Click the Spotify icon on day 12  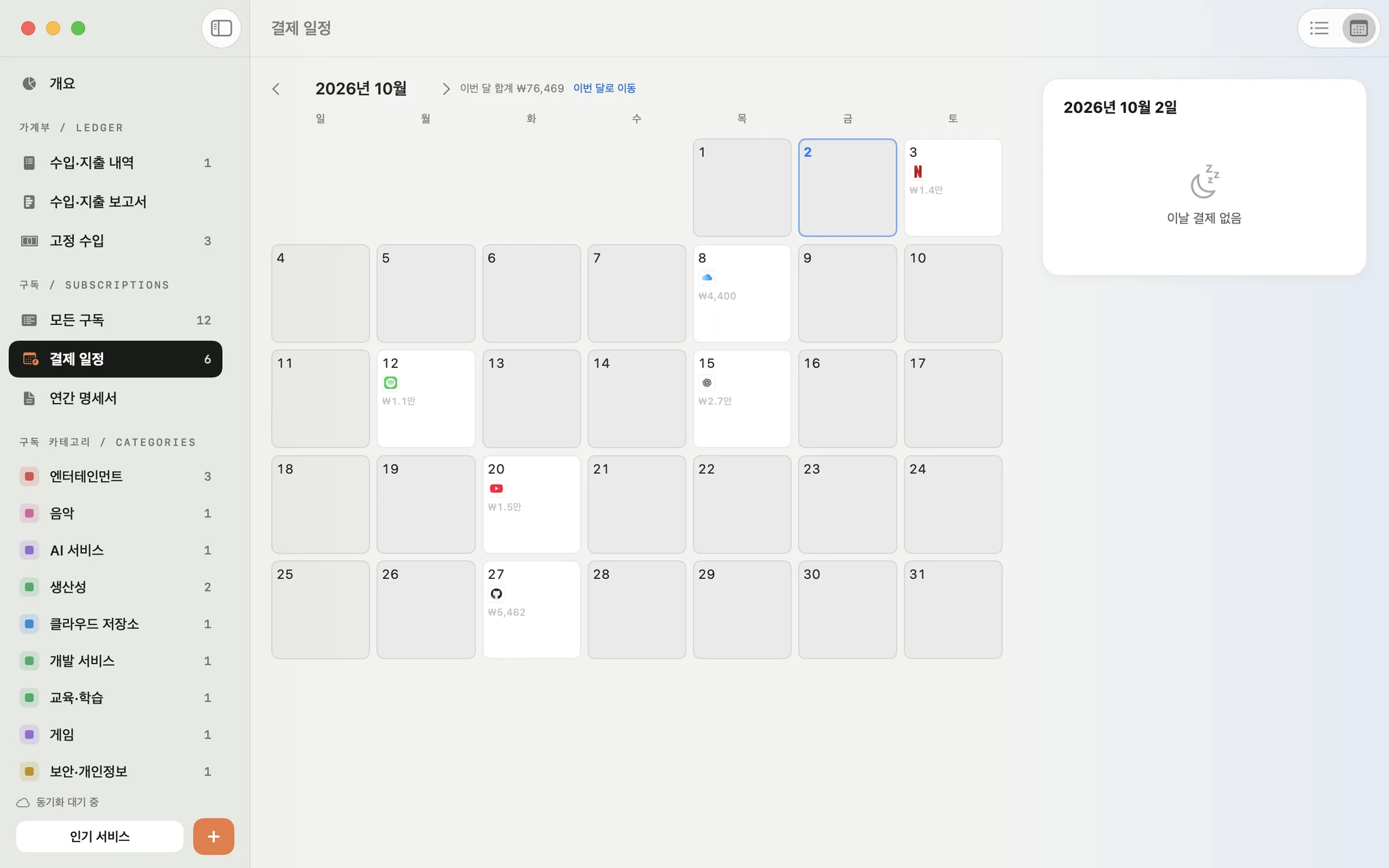(x=391, y=383)
